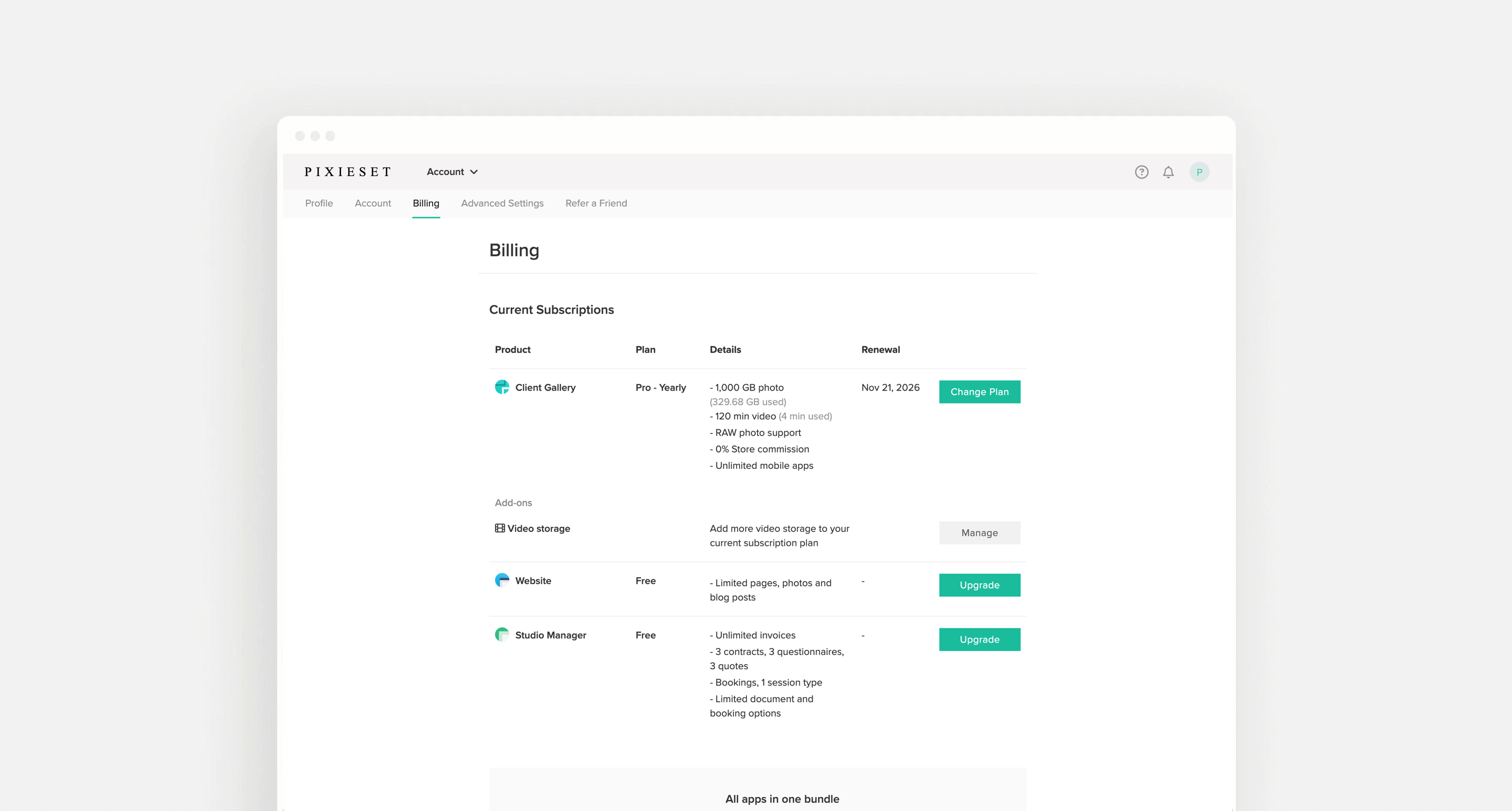1512x811 pixels.
Task: Click the Studio Manager product icon
Action: tap(502, 635)
